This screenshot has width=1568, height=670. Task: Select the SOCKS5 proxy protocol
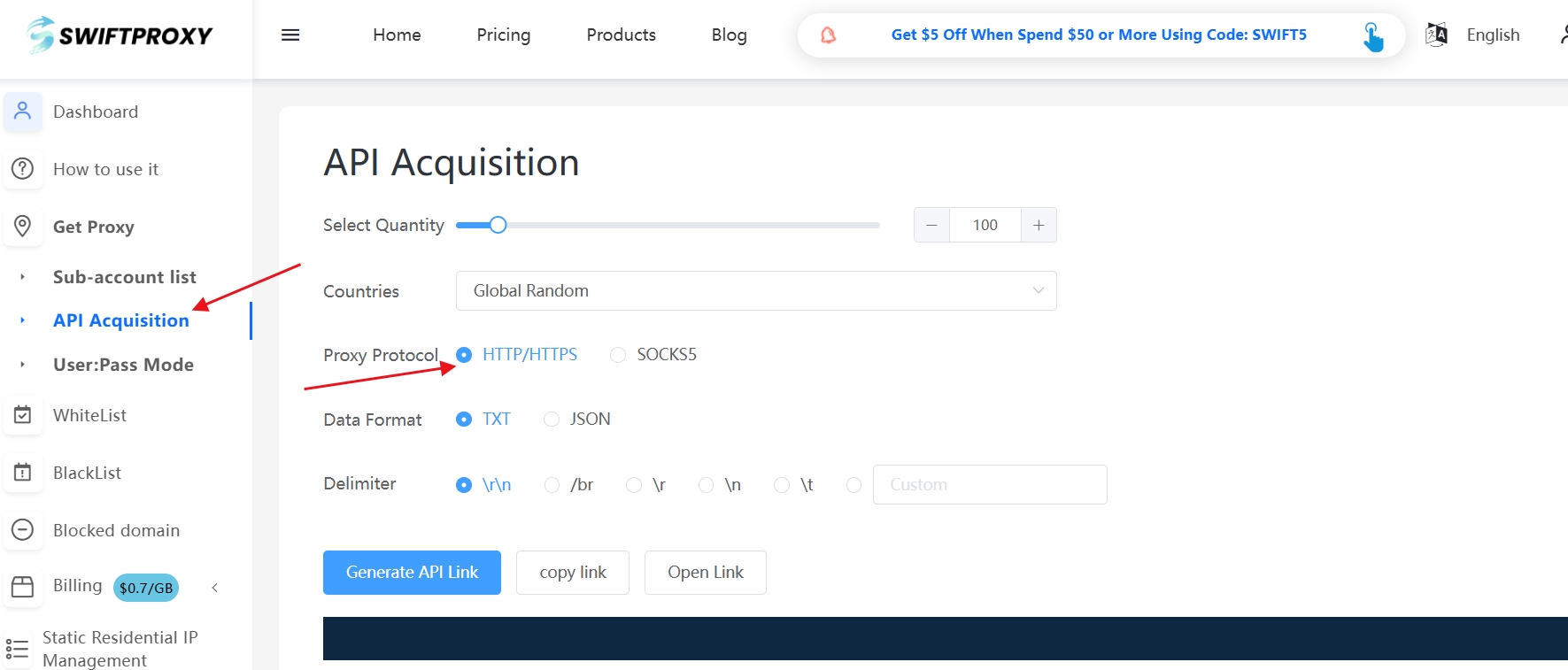coord(618,355)
